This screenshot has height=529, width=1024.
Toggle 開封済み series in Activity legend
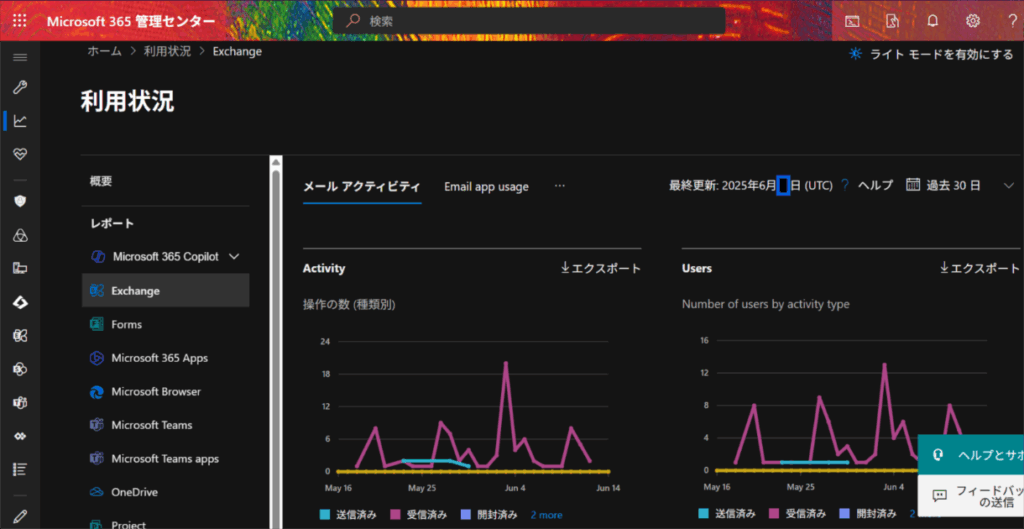(489, 515)
